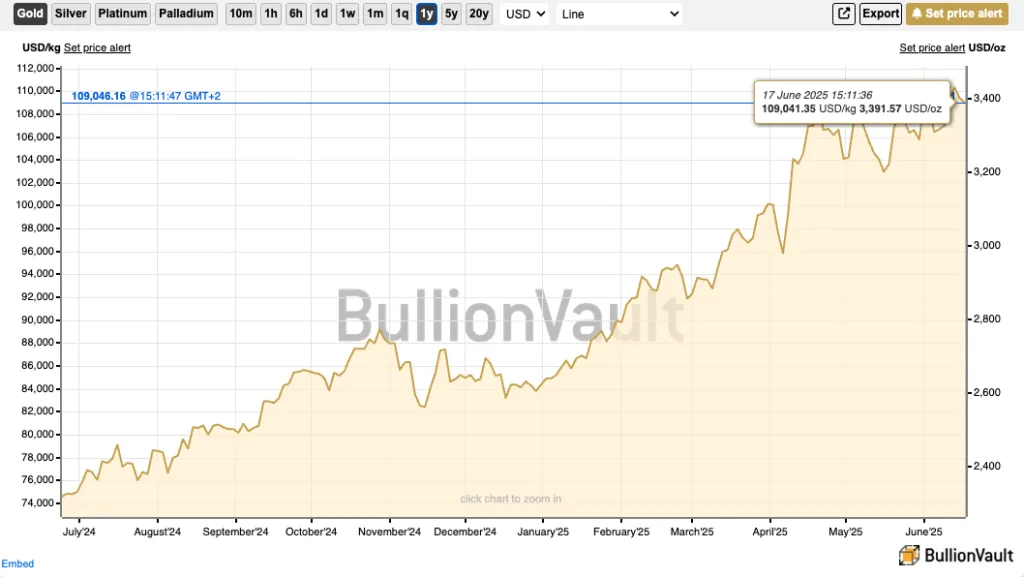Open the USD currency dropdown

click(525, 14)
